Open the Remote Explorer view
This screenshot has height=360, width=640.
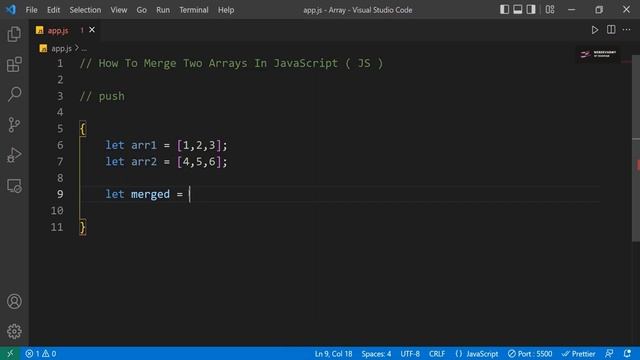14,186
